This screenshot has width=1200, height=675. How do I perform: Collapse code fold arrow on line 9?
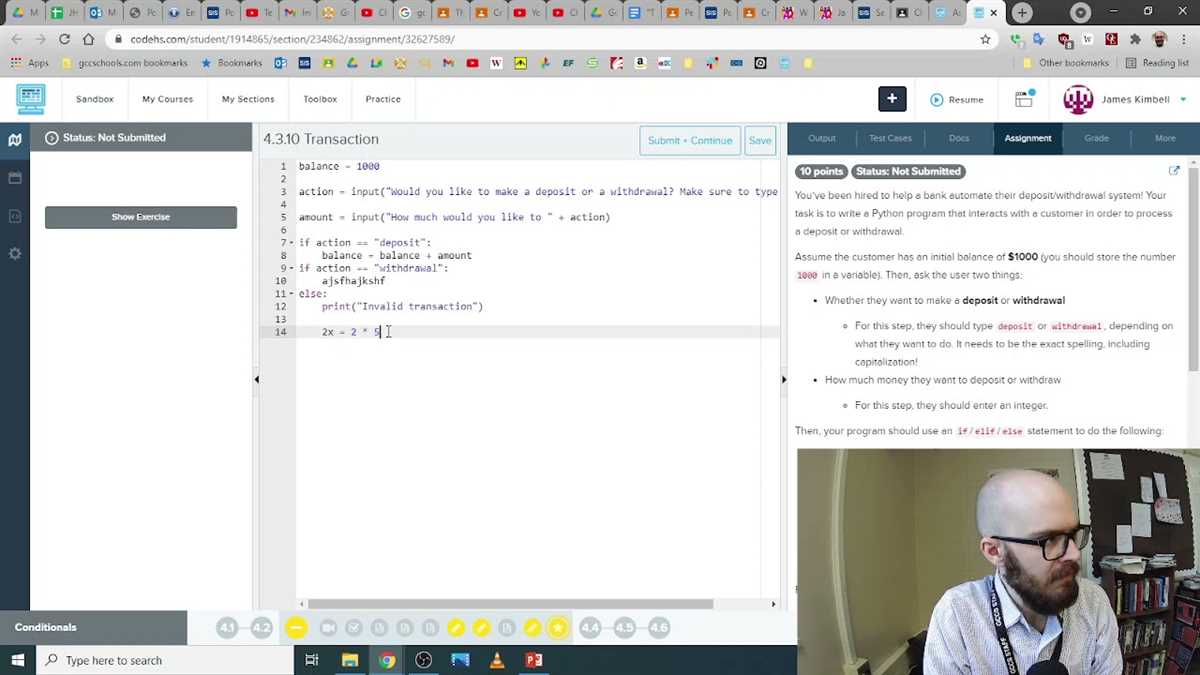pyautogui.click(x=291, y=269)
